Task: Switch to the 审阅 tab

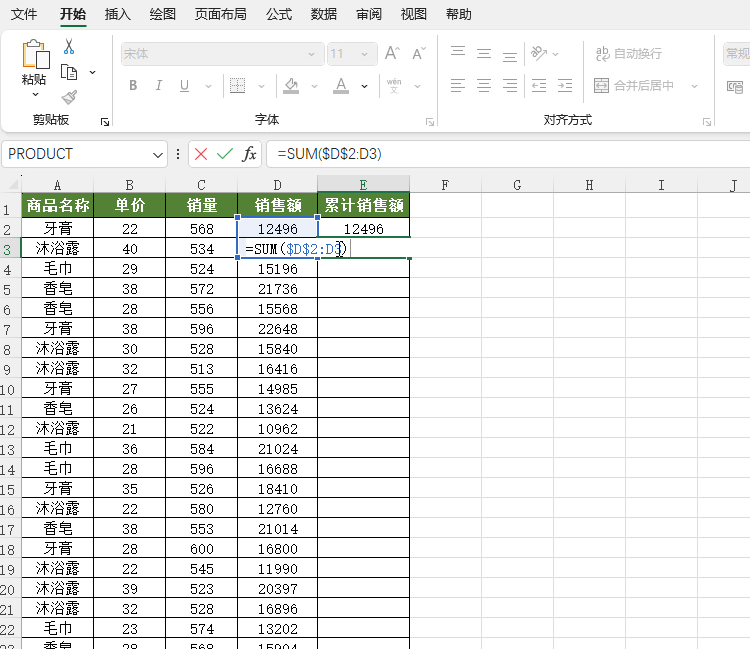Action: [x=369, y=14]
